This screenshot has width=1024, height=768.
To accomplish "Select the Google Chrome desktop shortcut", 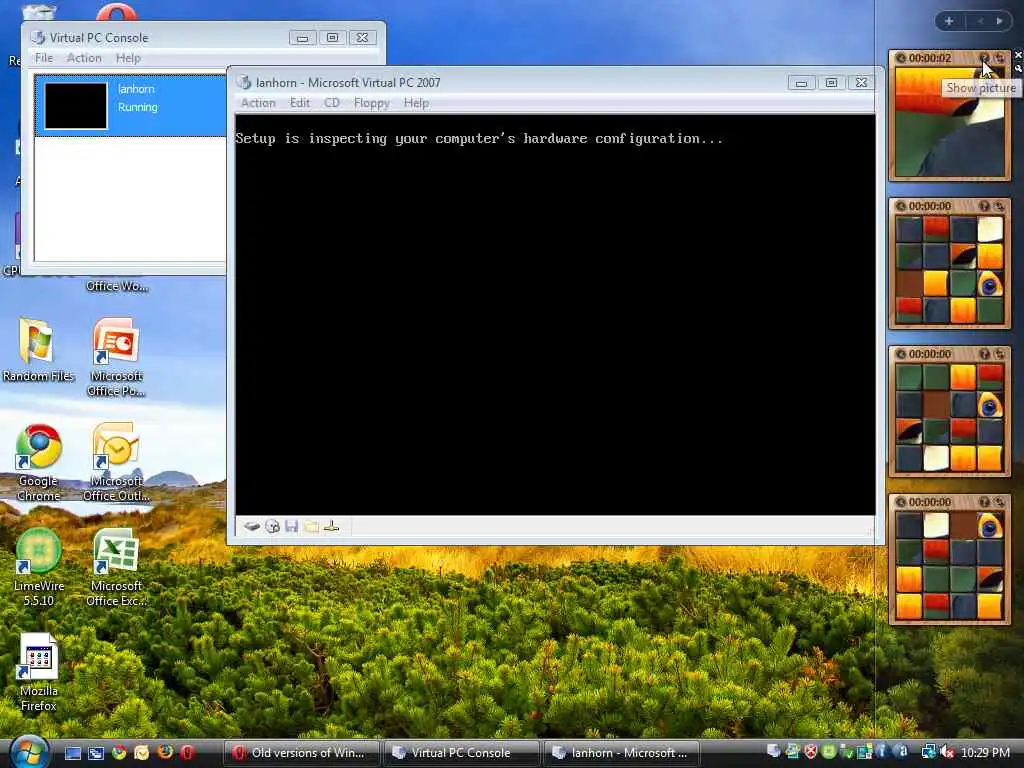I will tap(39, 462).
